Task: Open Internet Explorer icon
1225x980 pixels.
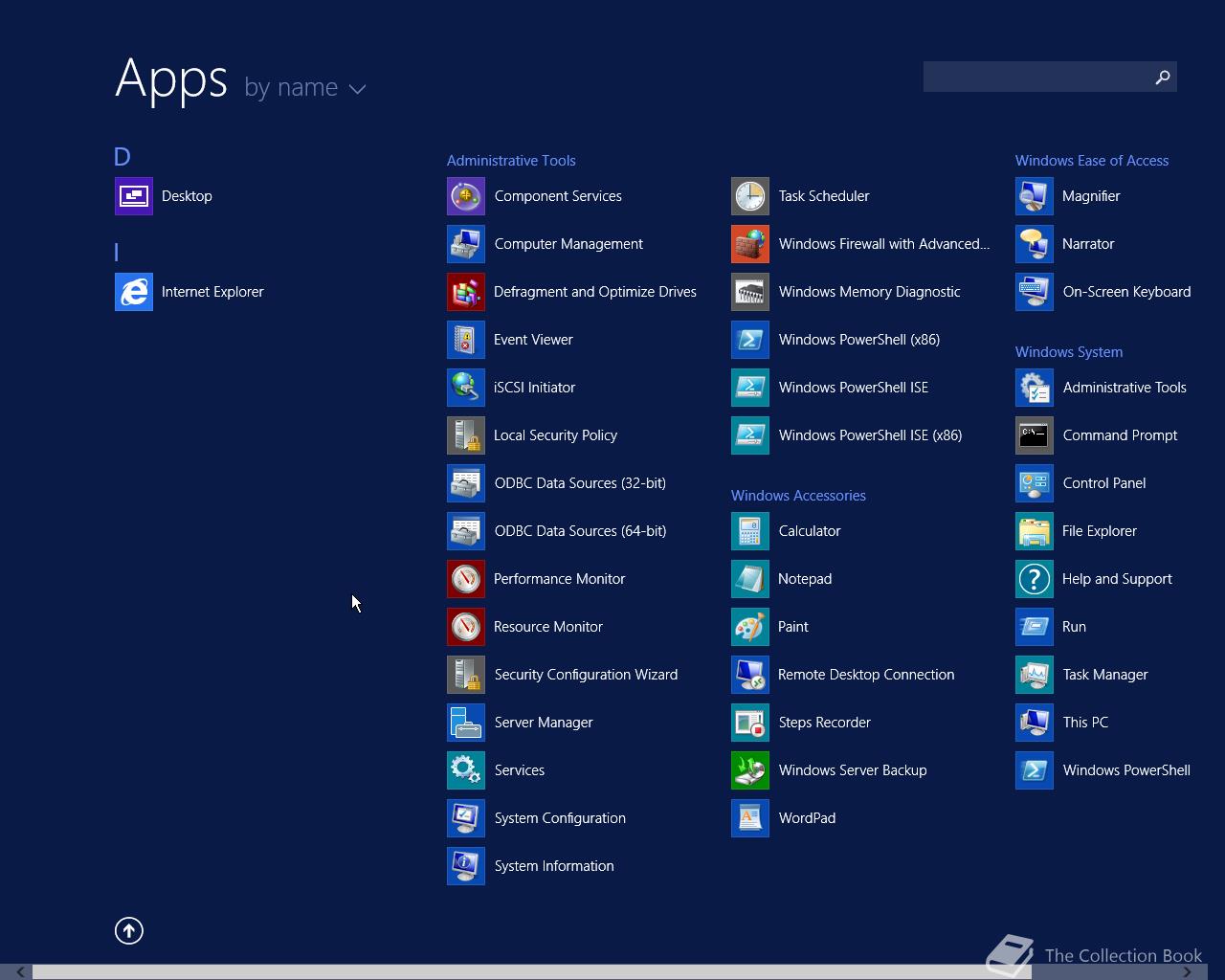Action: pyautogui.click(x=134, y=292)
